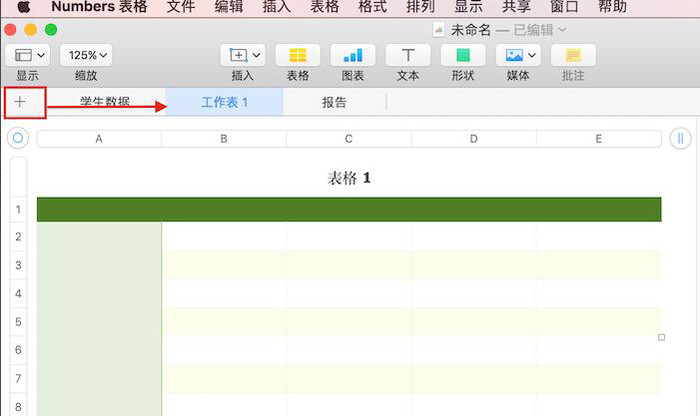700x416 pixels.
Task: Open the 排列 menu
Action: (x=421, y=6)
